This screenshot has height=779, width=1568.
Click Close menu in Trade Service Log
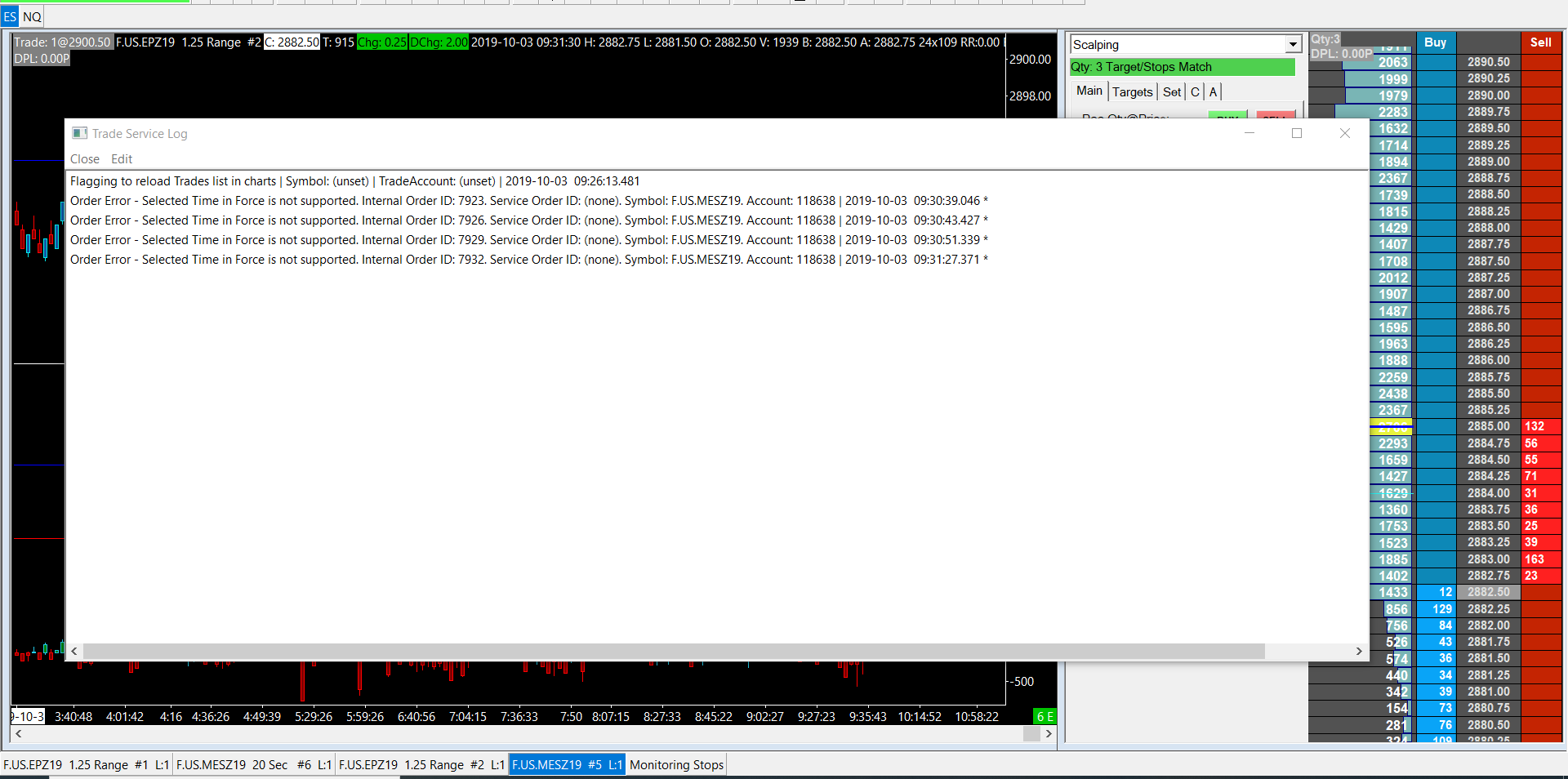[85, 159]
